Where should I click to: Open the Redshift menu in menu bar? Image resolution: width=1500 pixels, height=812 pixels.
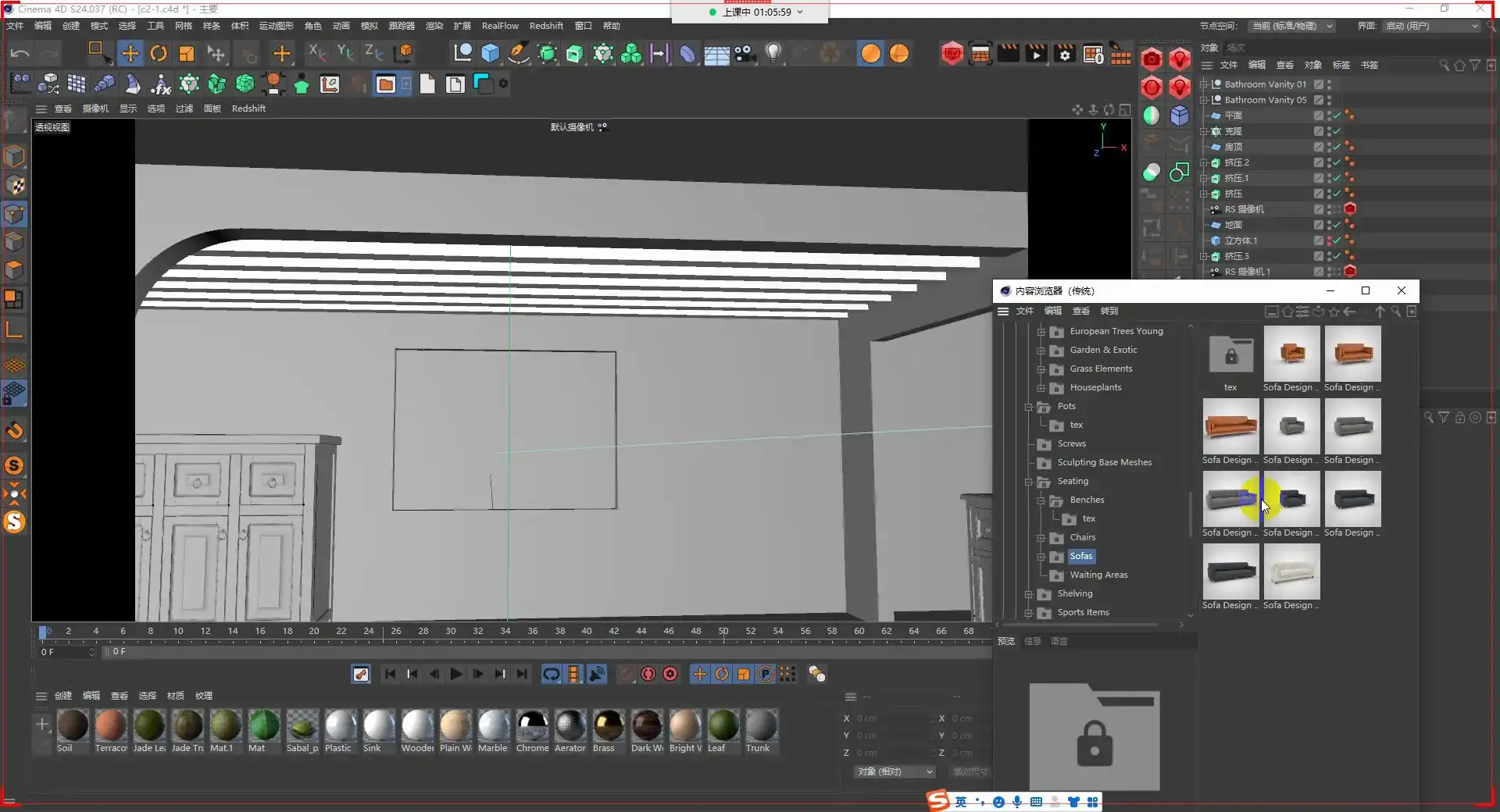(545, 26)
